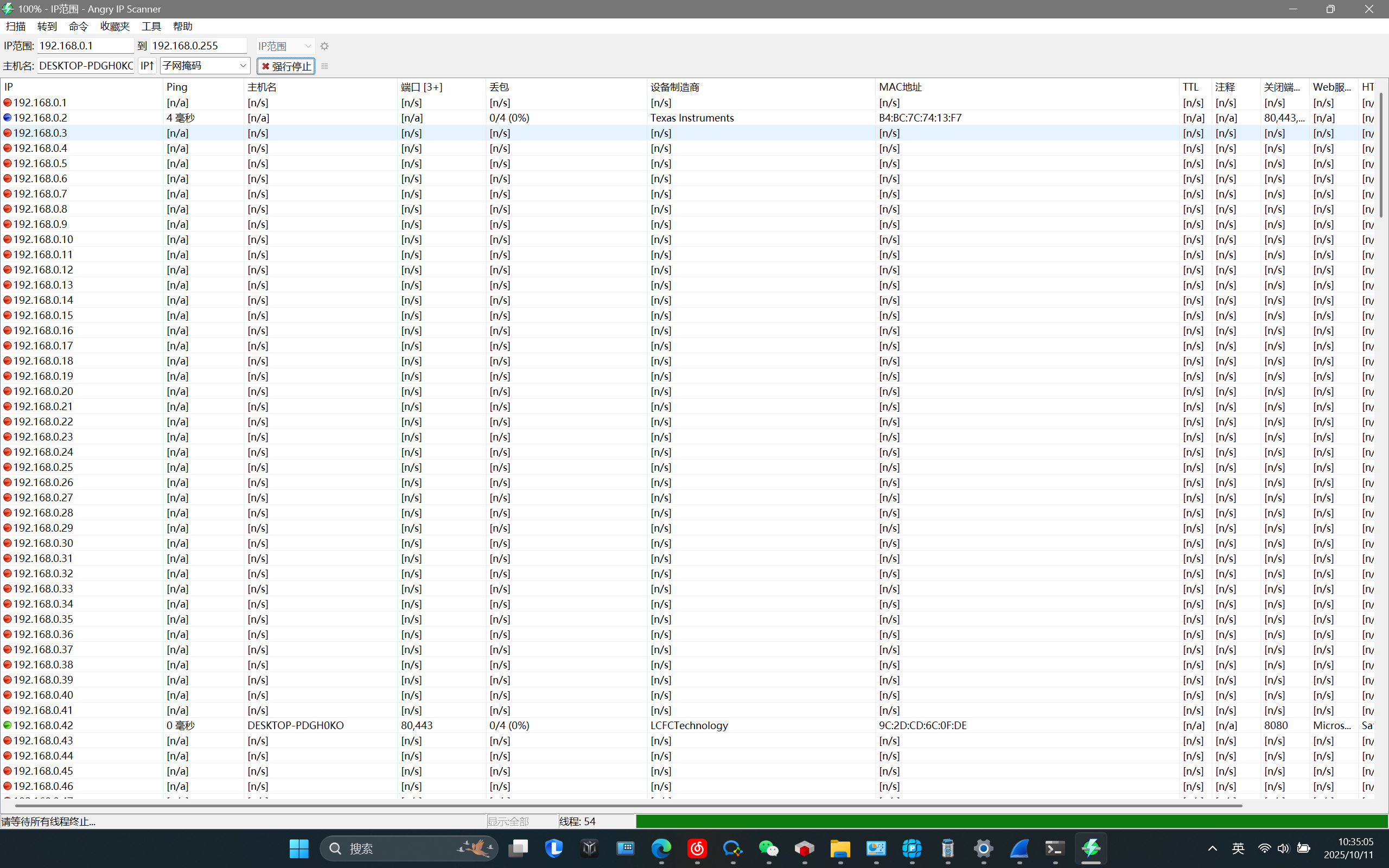Sort by the Ping column header
The image size is (1389, 868).
[x=203, y=87]
